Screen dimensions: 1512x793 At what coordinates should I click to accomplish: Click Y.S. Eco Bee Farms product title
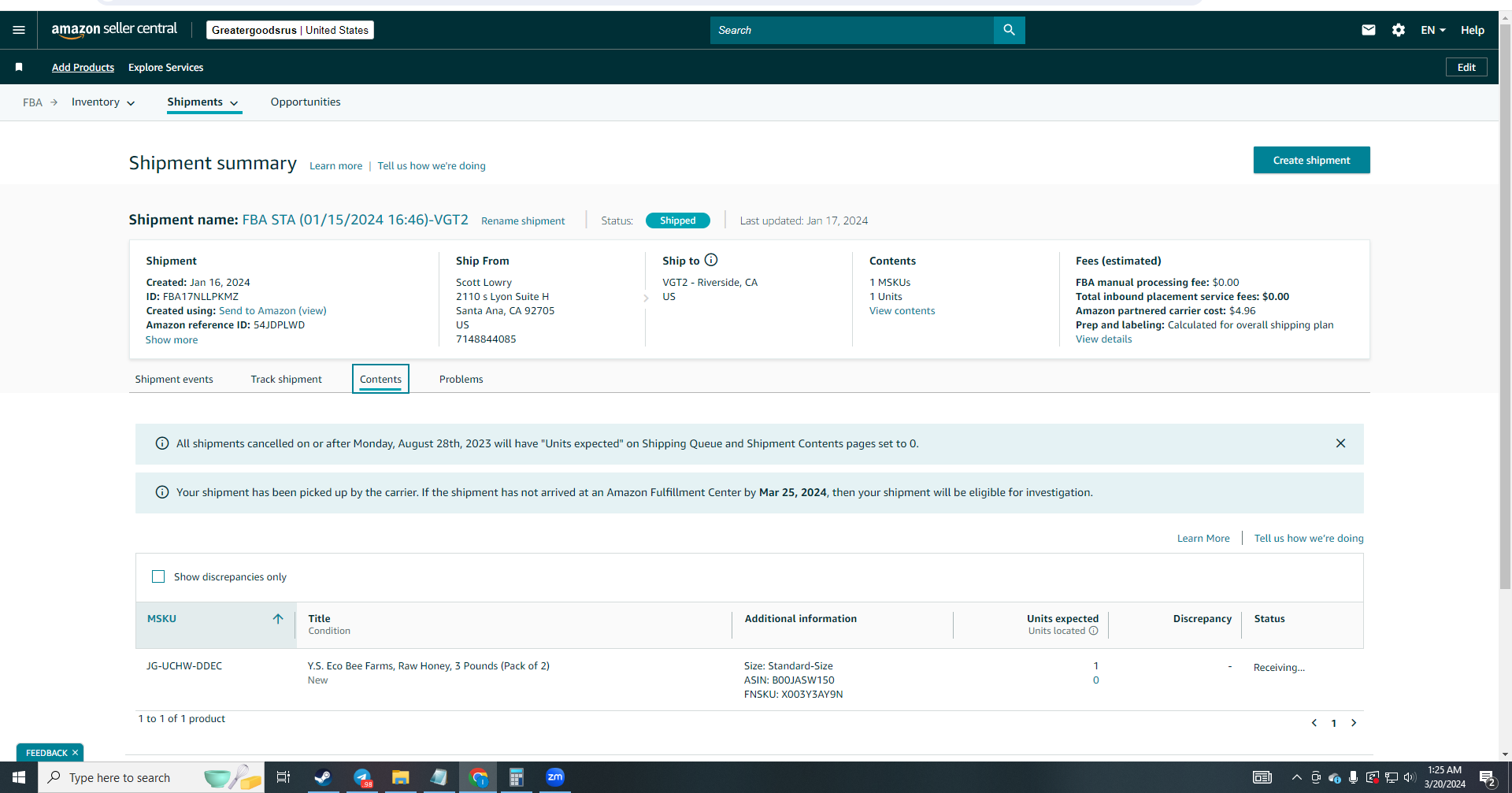428,666
